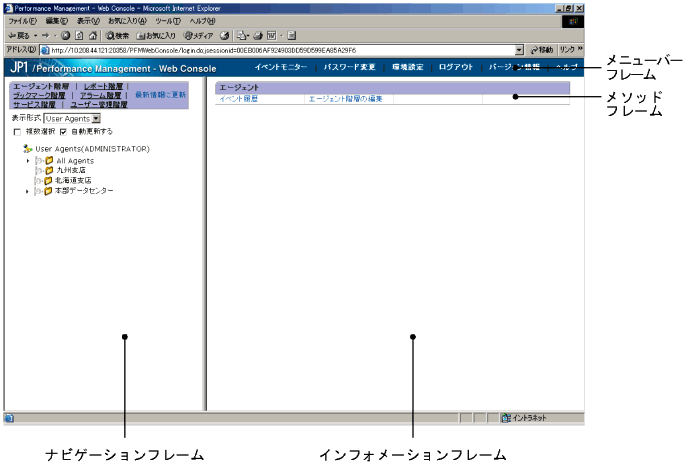
Task: Open the address bar URL history dropdown
Action: [519, 50]
